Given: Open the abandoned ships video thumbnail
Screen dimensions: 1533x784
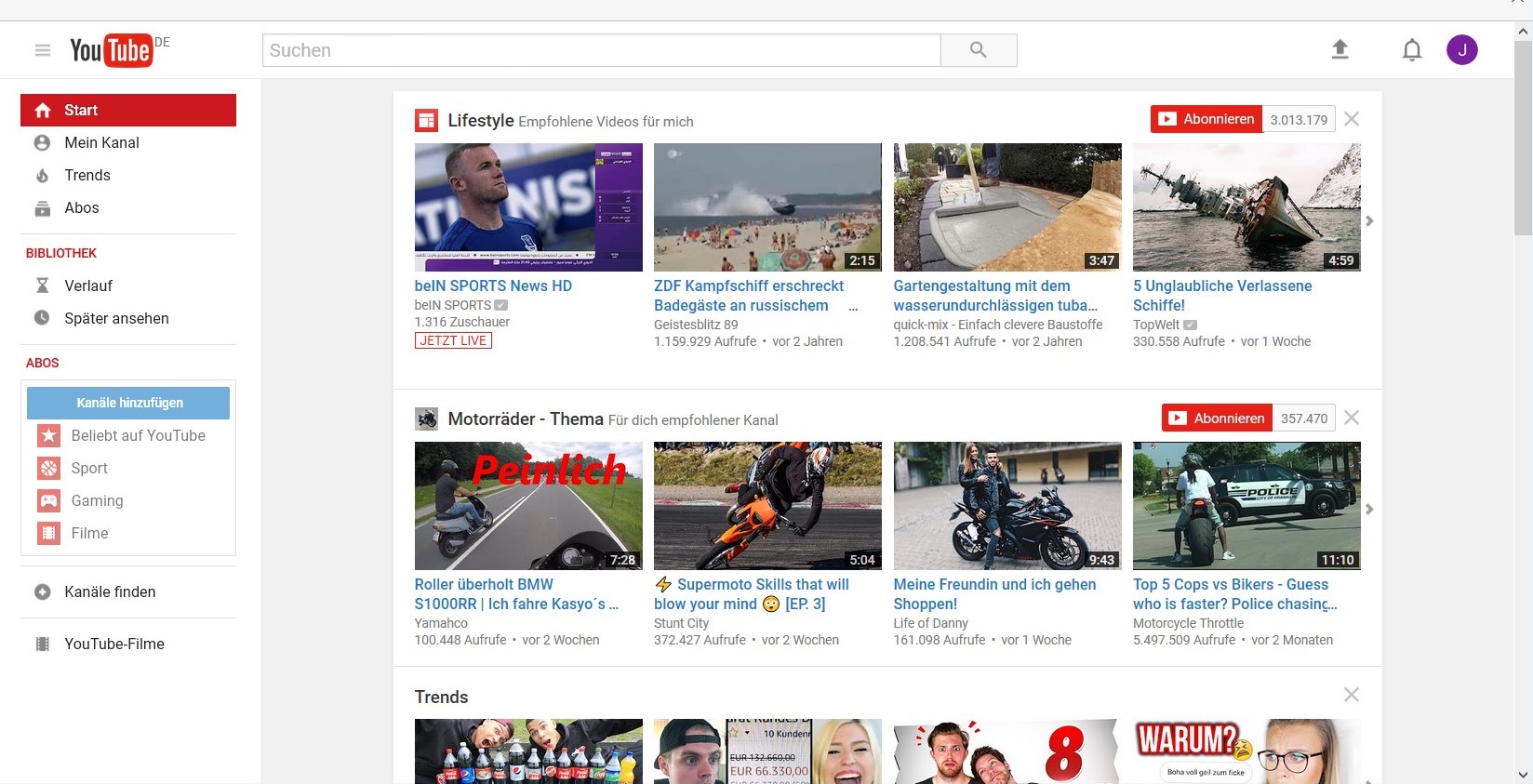Looking at the screenshot, I should pos(1246,207).
